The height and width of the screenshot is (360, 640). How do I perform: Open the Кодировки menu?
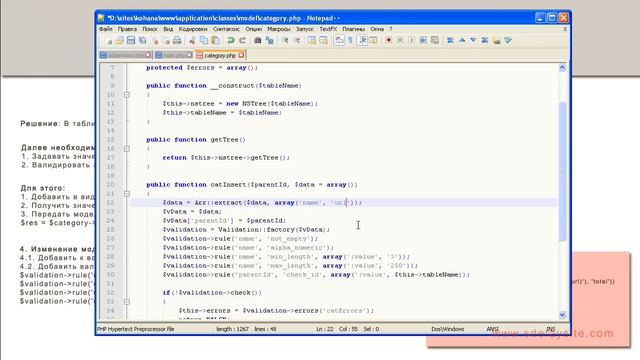(193, 29)
